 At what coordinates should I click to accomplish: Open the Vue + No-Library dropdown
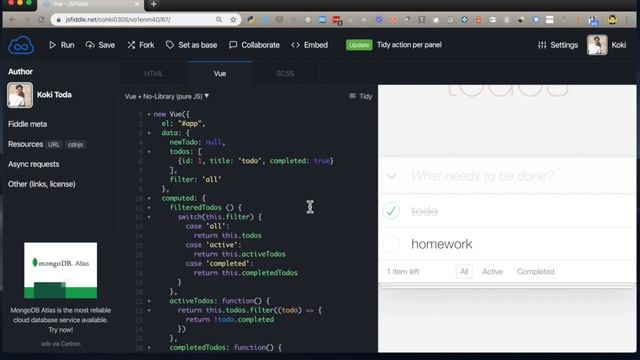click(x=167, y=96)
